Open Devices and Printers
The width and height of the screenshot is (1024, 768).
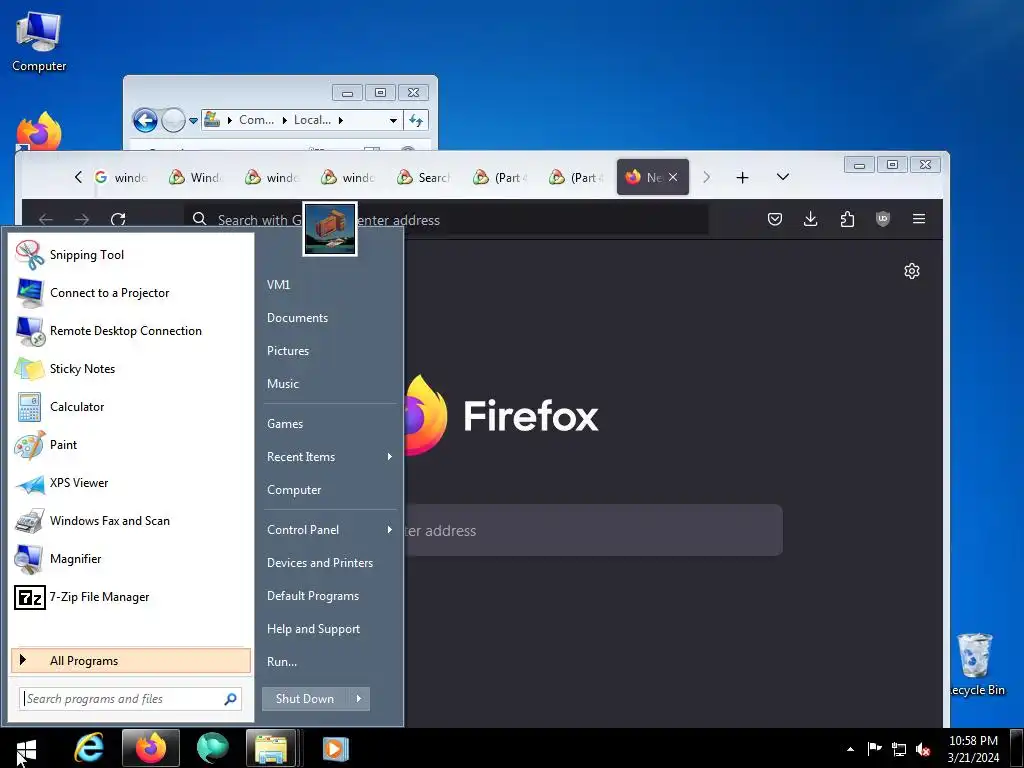tap(320, 563)
